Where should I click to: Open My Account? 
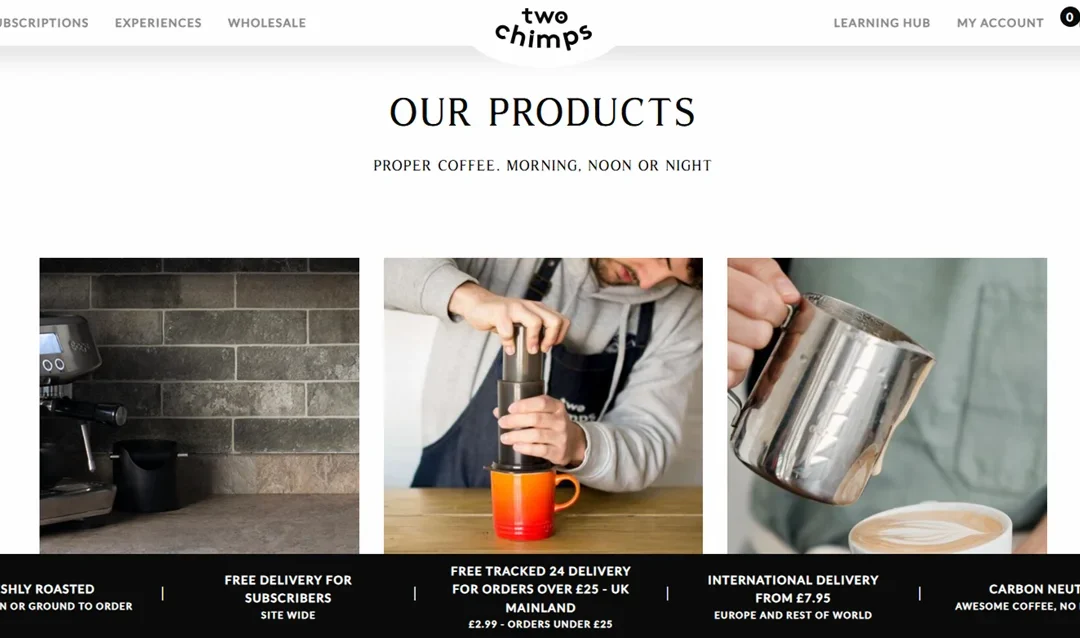click(1000, 23)
